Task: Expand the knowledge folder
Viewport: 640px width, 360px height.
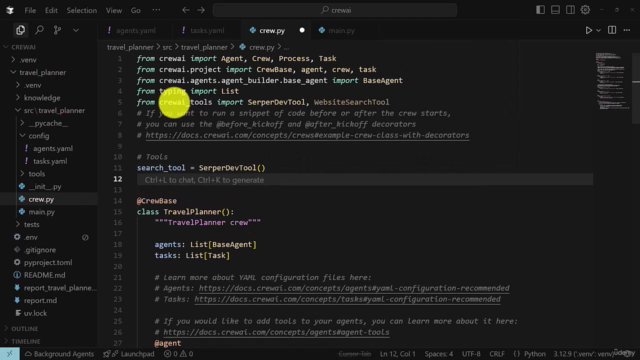Action: tap(42, 98)
